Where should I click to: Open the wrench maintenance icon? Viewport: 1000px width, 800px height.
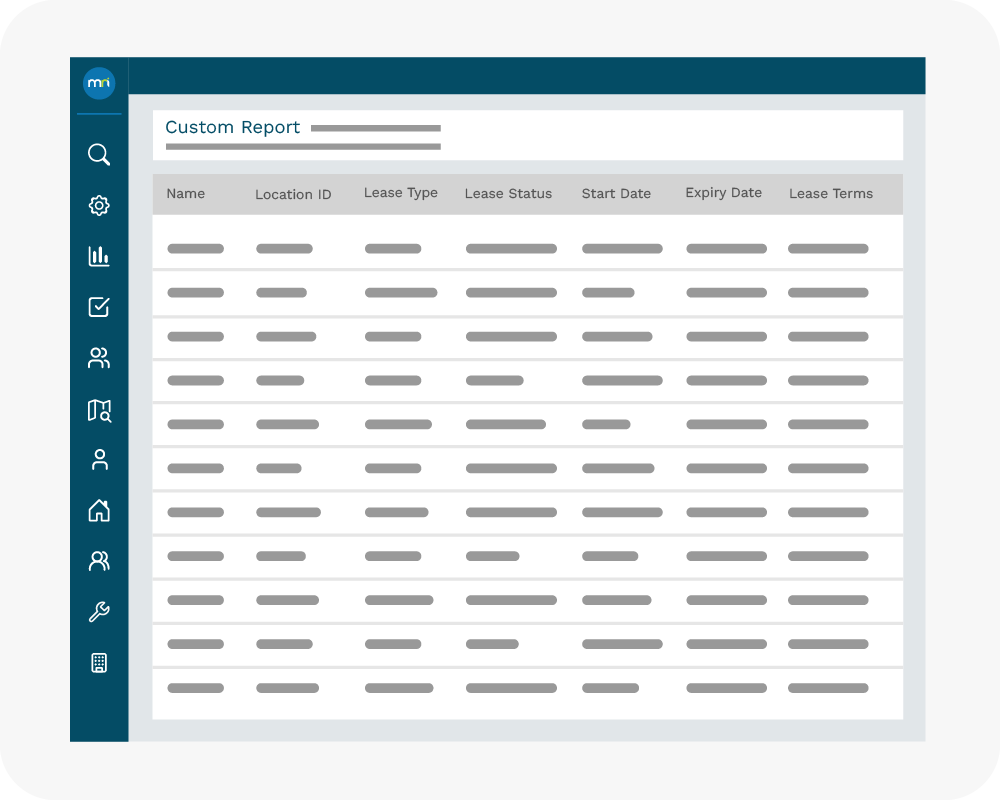tap(99, 612)
